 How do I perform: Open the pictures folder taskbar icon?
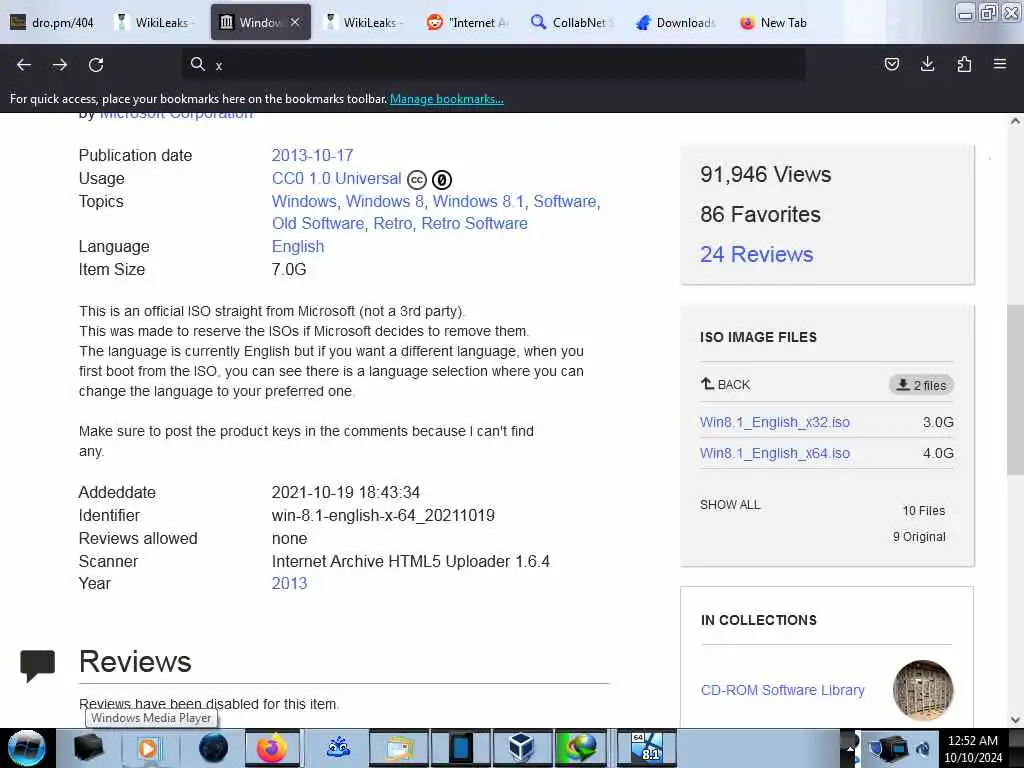(x=398, y=748)
